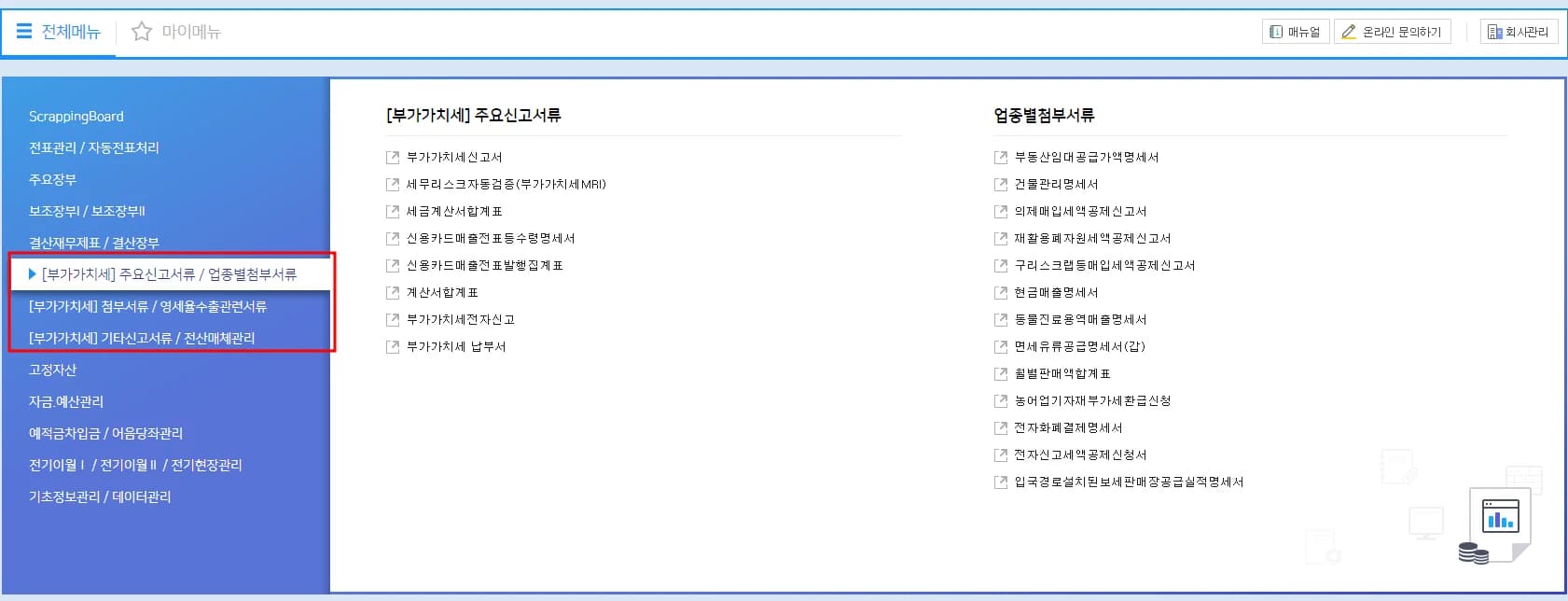1568x601 pixels.
Task: Select 고정자산 sidebar item
Action: (x=53, y=370)
